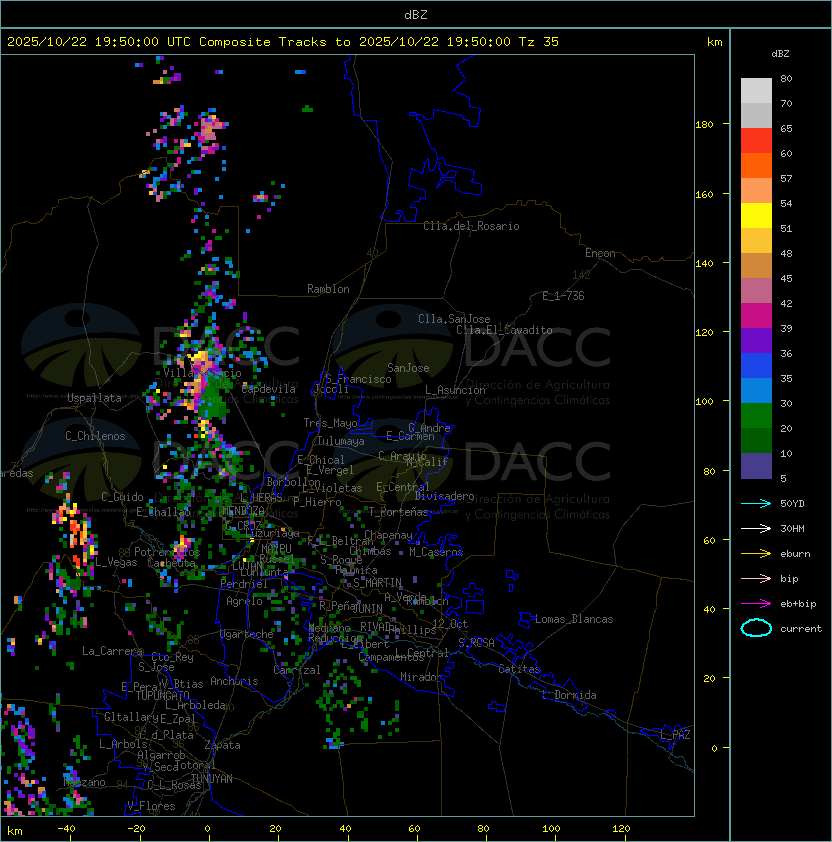
Task: Click the S_MARTIN place label
Action: (377, 583)
